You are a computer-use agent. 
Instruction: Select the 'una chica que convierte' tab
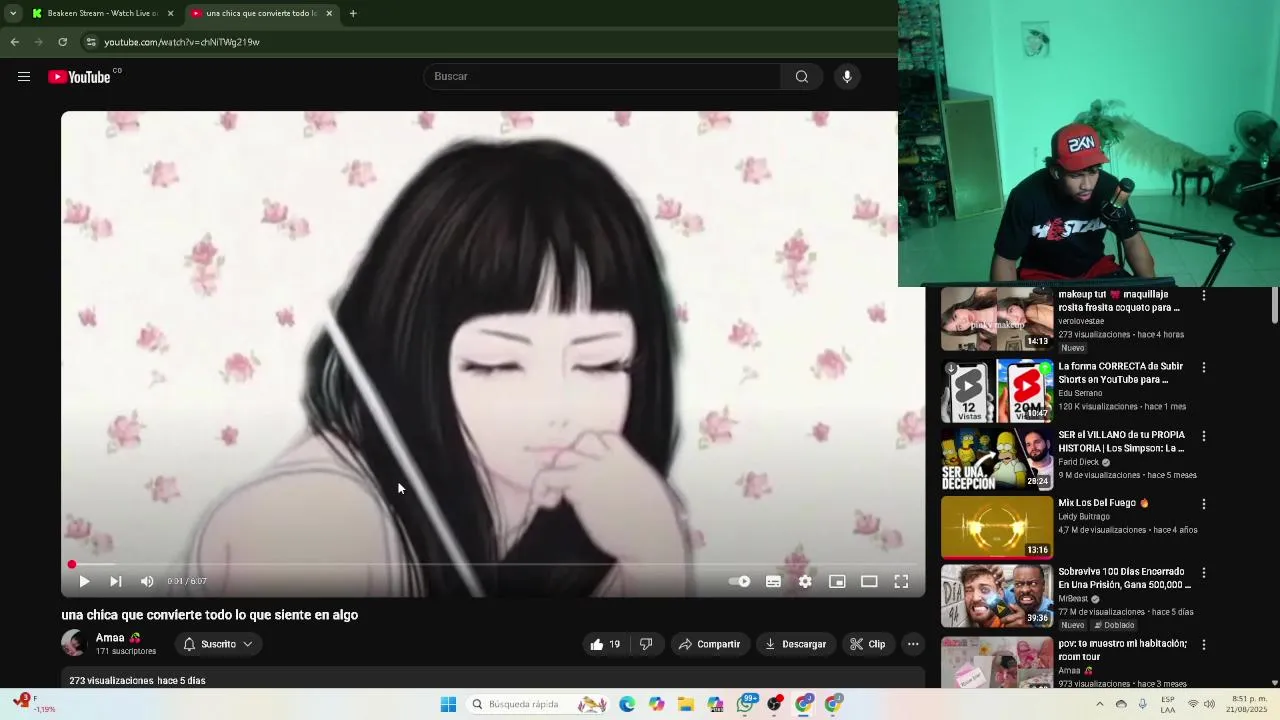click(261, 13)
